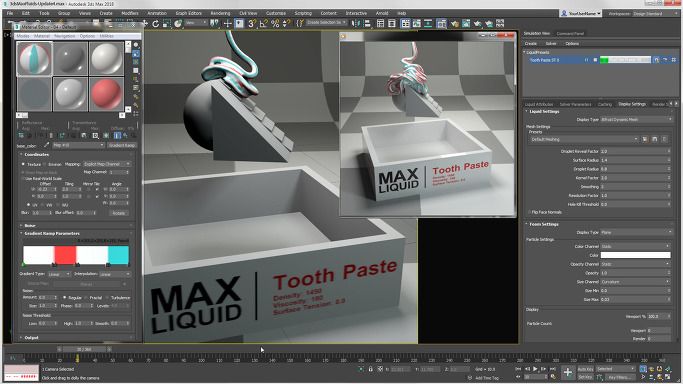Open the Align tool icon
The width and height of the screenshot is (683, 384).
pyautogui.click(x=367, y=24)
